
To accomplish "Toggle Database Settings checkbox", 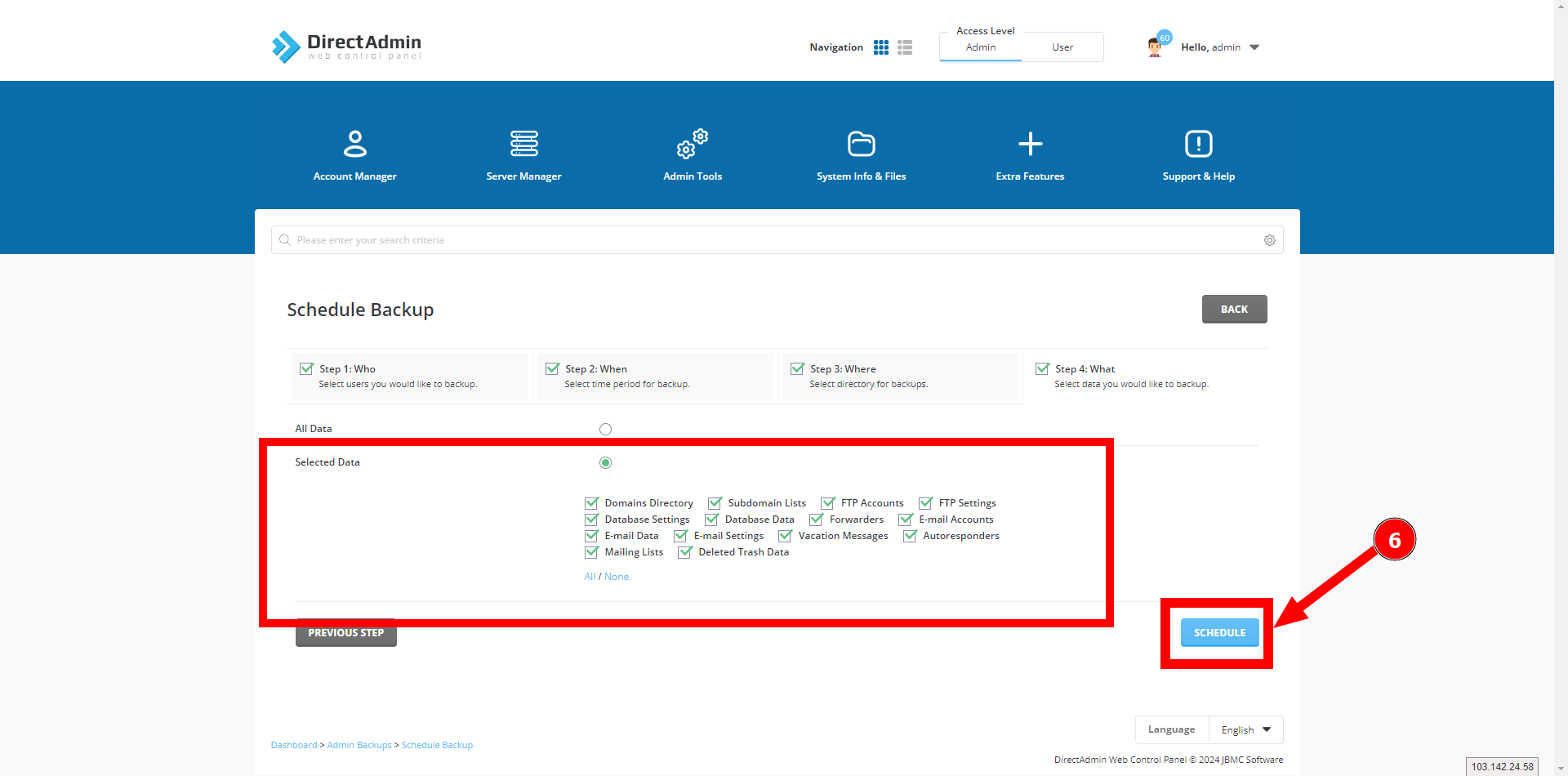I will pyautogui.click(x=592, y=520).
